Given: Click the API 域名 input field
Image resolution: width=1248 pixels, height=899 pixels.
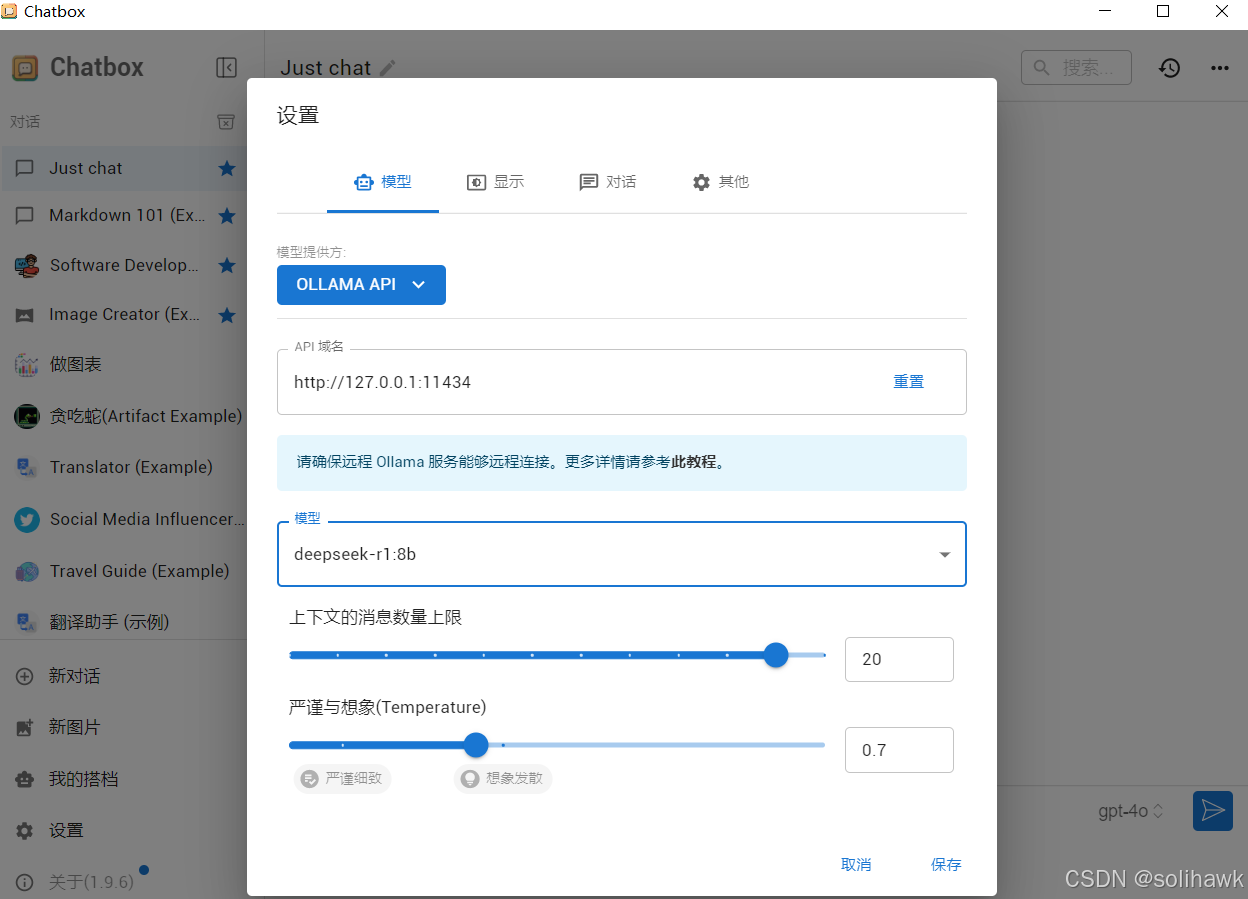Looking at the screenshot, I should pos(622,382).
